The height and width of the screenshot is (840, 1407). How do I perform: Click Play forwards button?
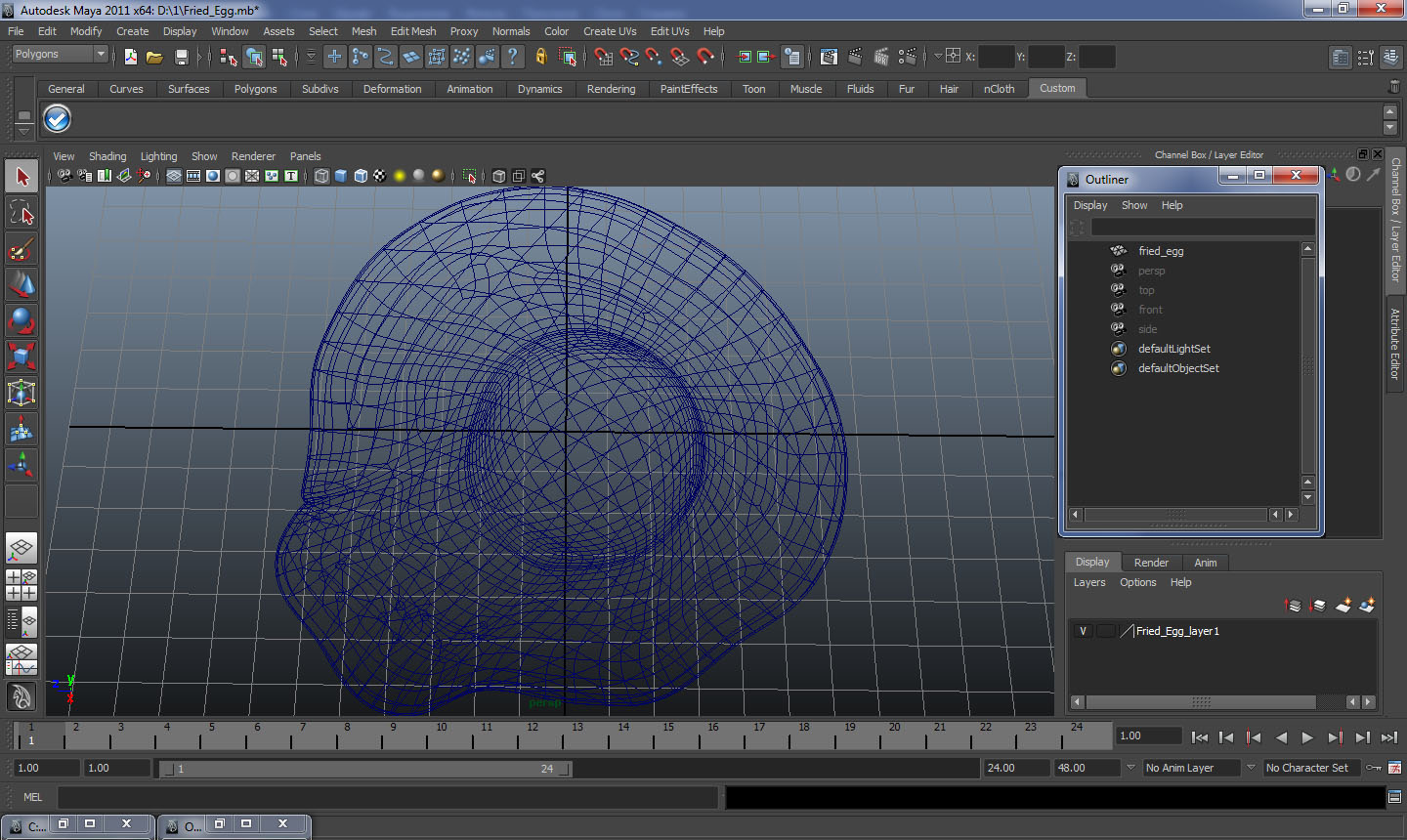1307,737
